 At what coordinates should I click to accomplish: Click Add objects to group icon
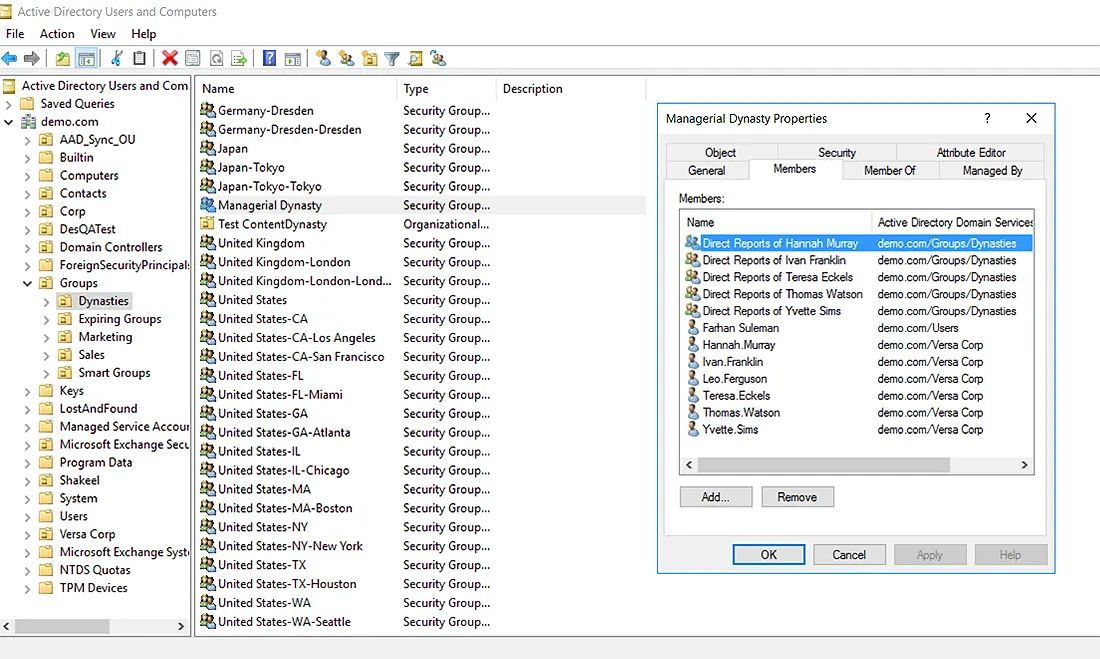438,59
